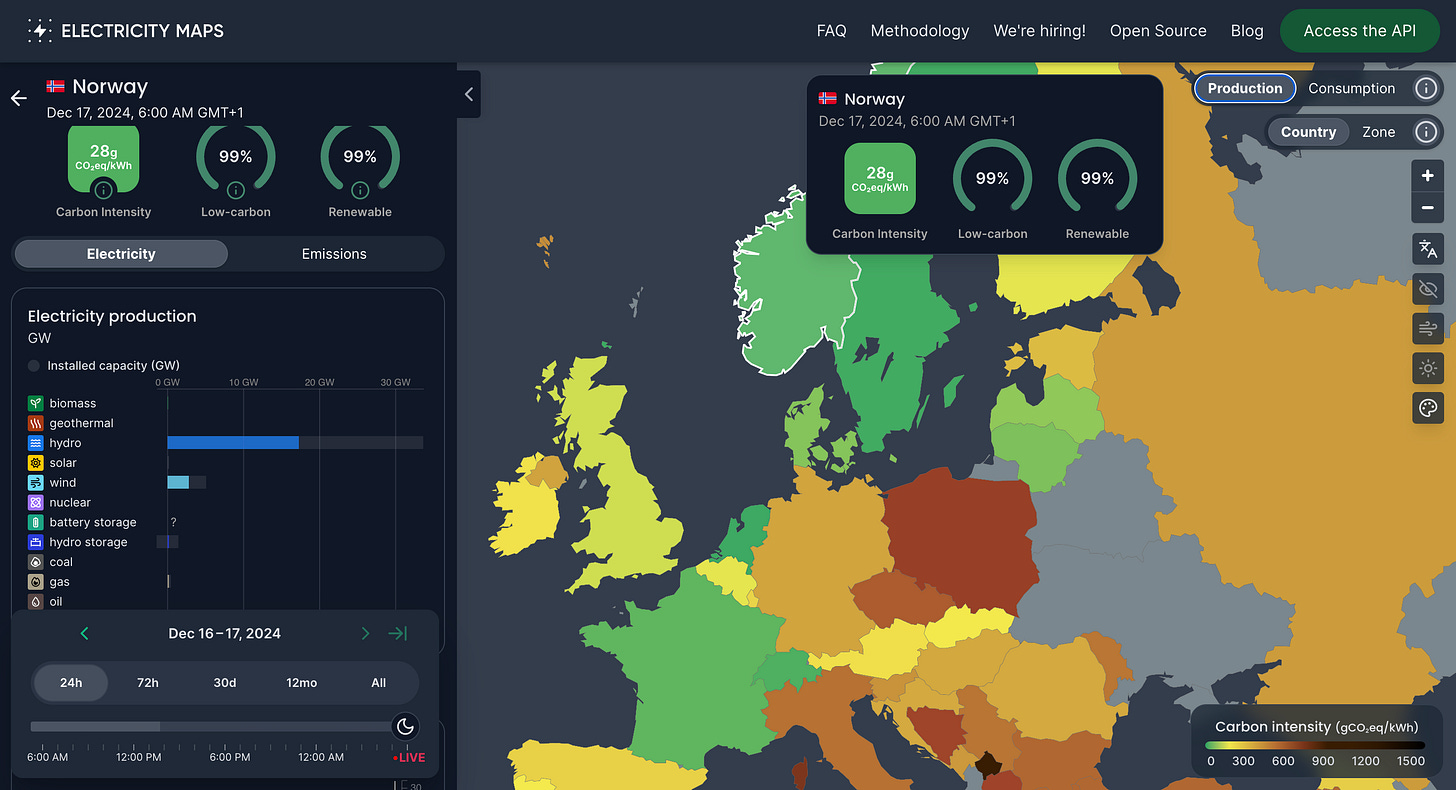The width and height of the screenshot is (1456, 790).
Task: Select the 72h time range
Action: click(x=148, y=683)
